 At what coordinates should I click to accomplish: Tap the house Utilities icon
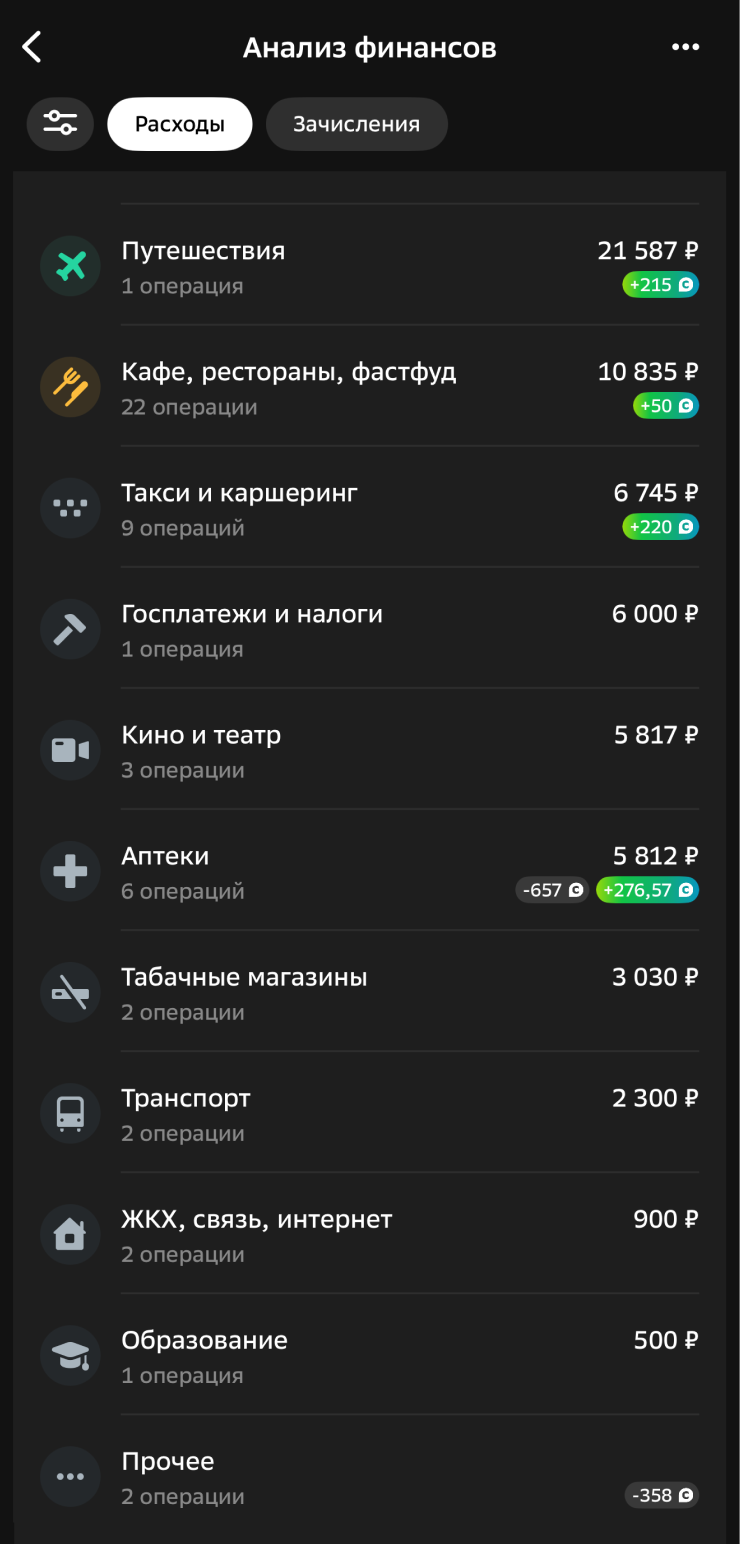pos(70,1234)
